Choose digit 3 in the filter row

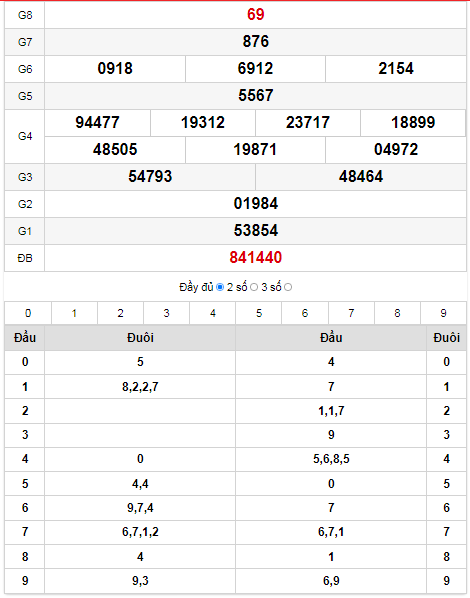[167, 313]
